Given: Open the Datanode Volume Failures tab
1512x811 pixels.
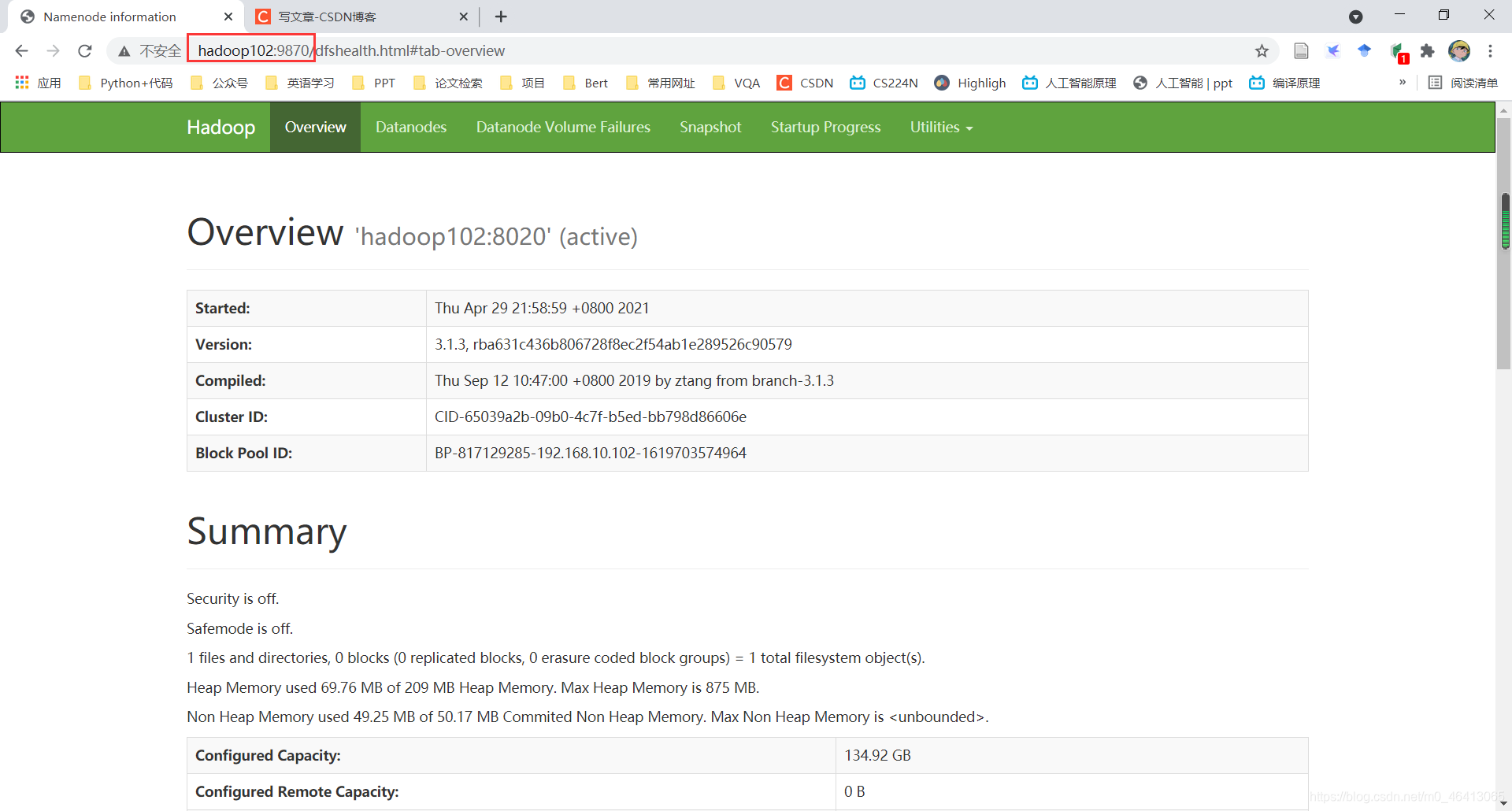Looking at the screenshot, I should pos(563,127).
